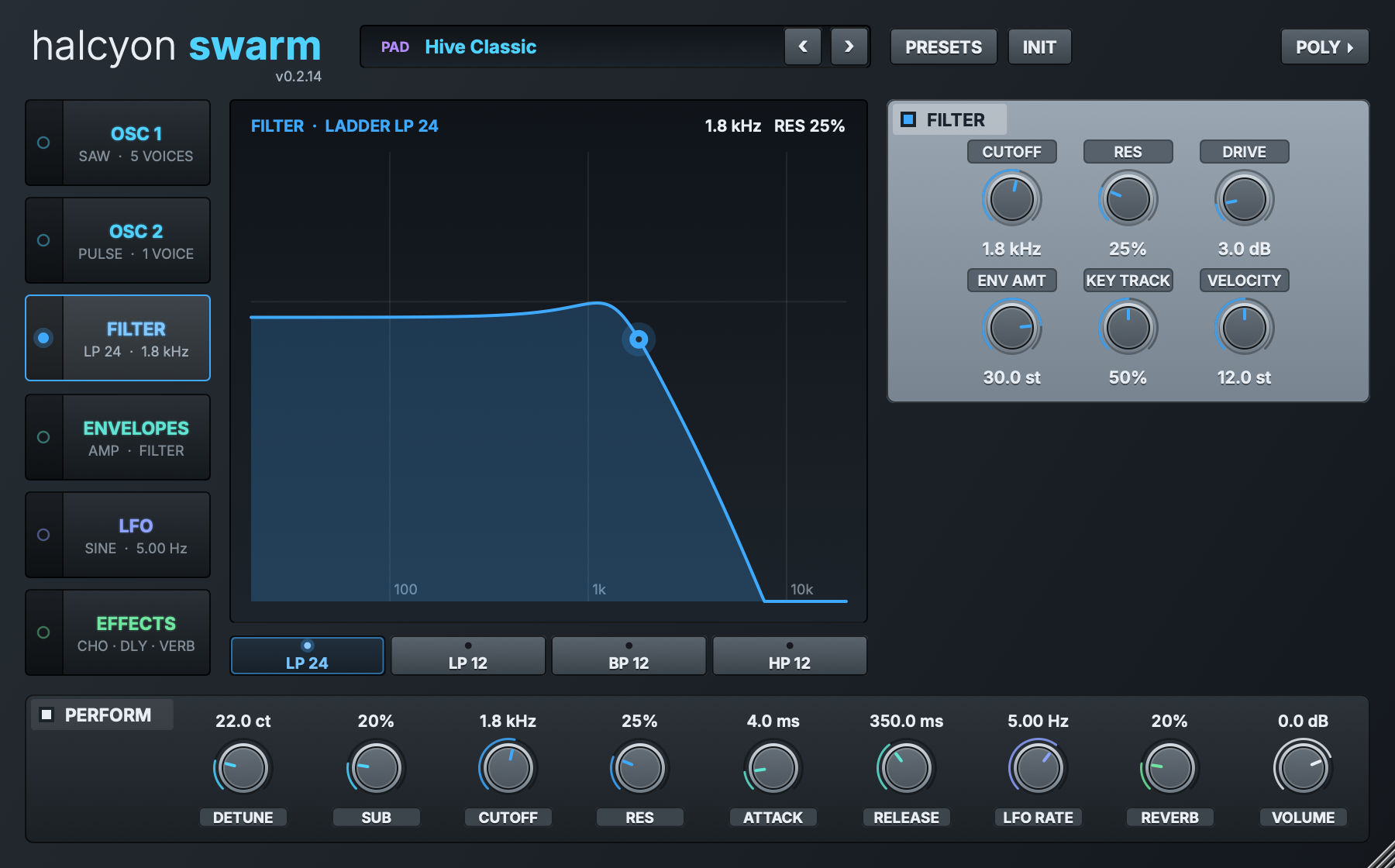Click the filter cutoff handle on graph

[639, 339]
